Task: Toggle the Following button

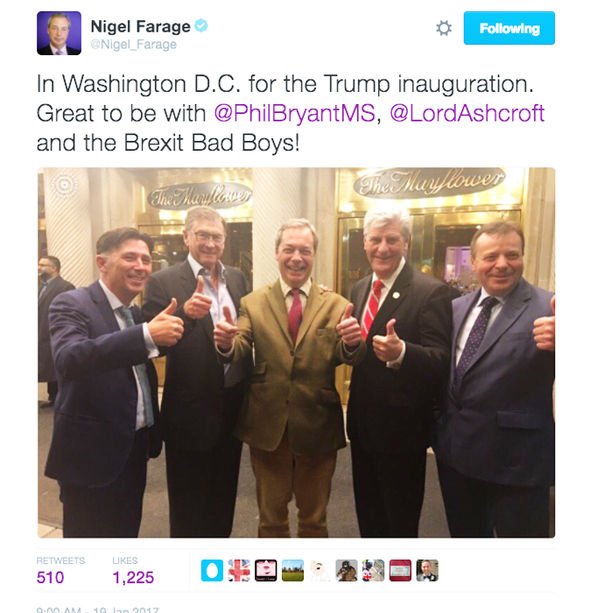Action: (x=509, y=28)
